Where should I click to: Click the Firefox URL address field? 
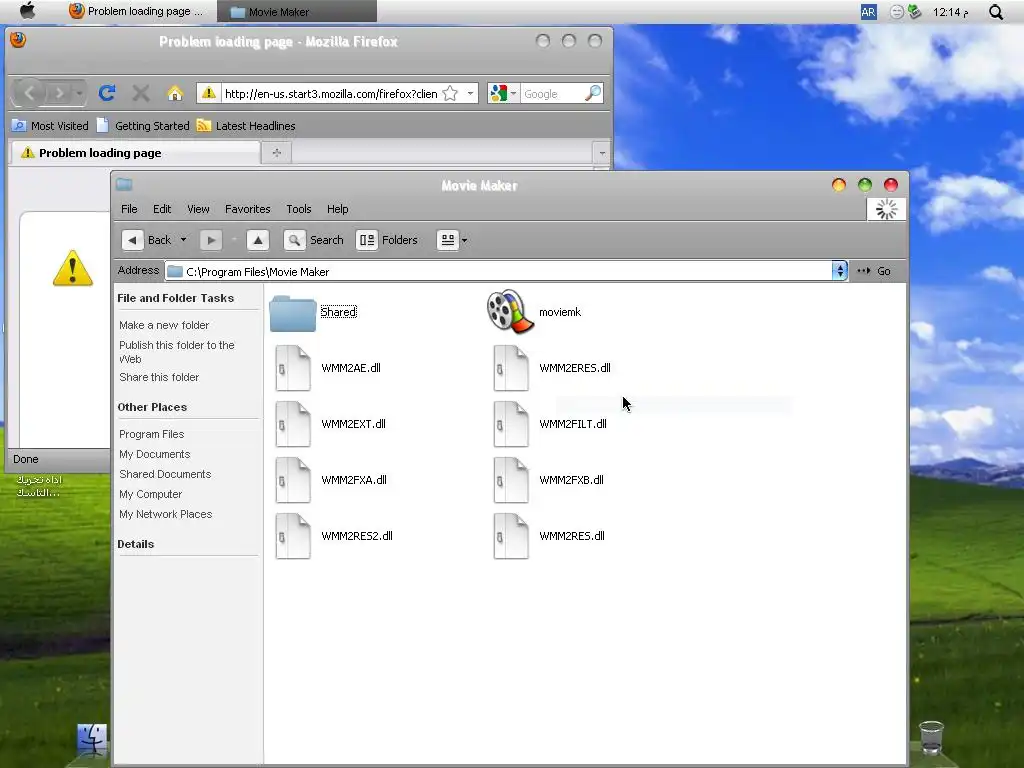point(330,93)
